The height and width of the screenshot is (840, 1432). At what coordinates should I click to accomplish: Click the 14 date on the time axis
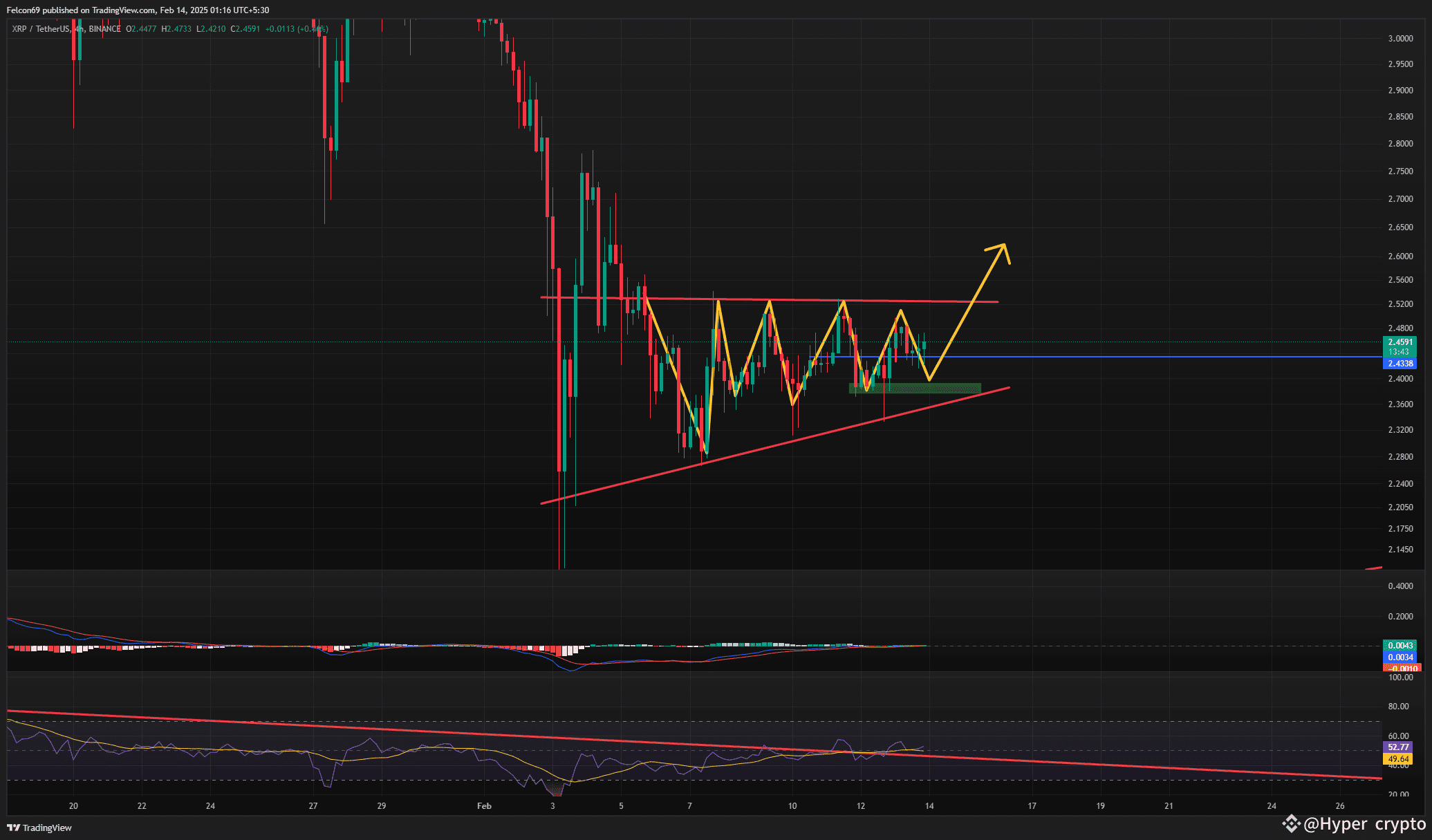coord(929,806)
